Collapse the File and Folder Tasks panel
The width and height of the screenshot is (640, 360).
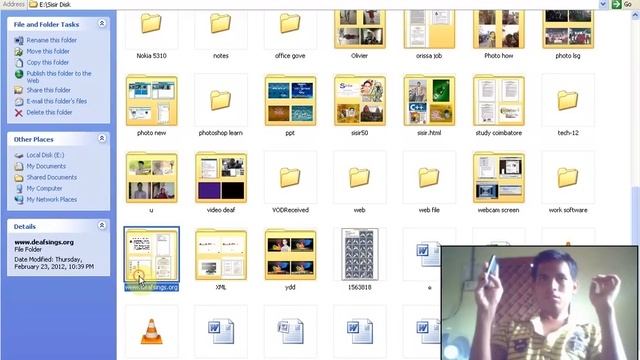102,24
